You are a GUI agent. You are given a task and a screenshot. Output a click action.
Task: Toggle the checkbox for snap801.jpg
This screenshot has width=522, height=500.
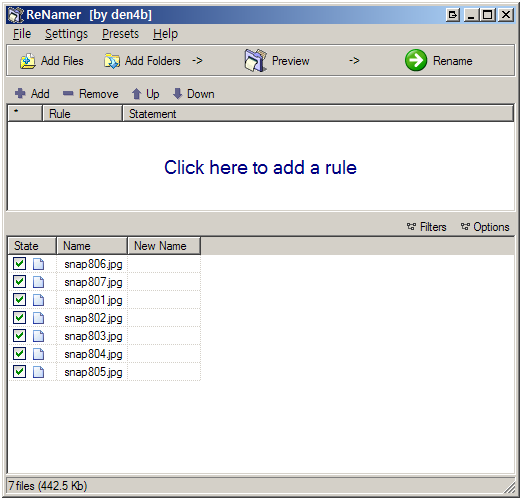click(19, 300)
